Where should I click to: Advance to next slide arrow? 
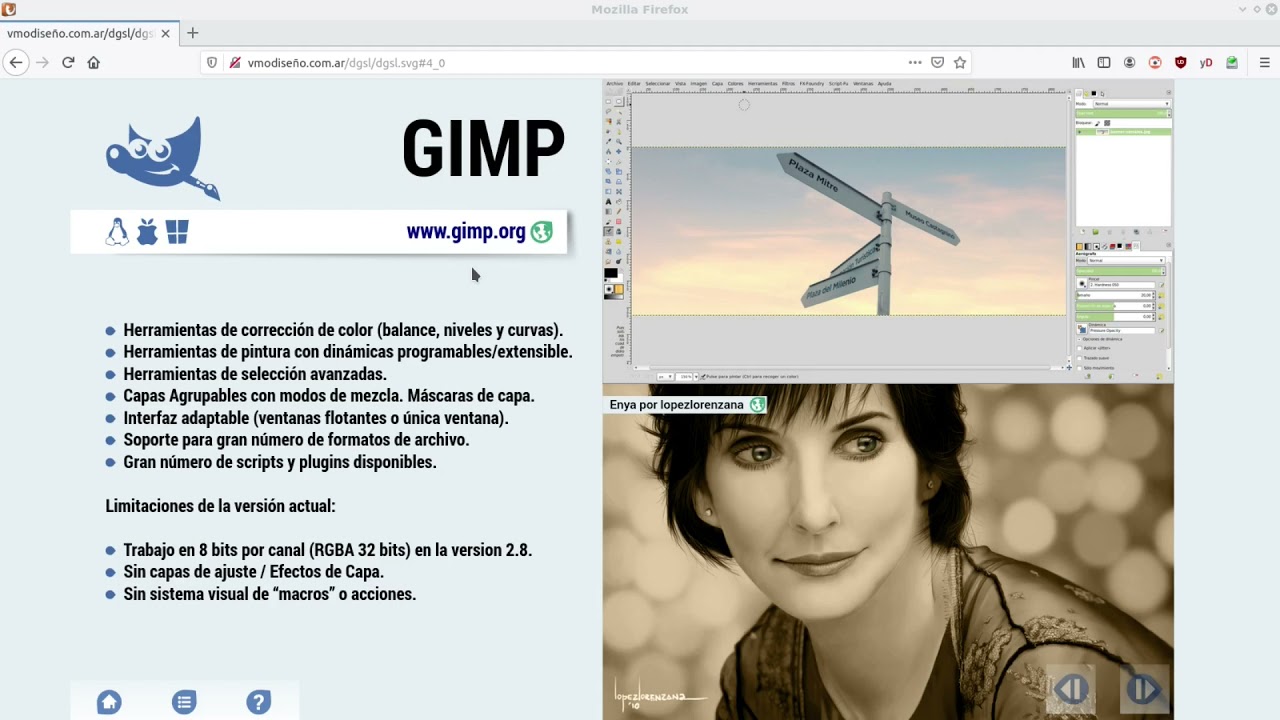pos(1145,689)
